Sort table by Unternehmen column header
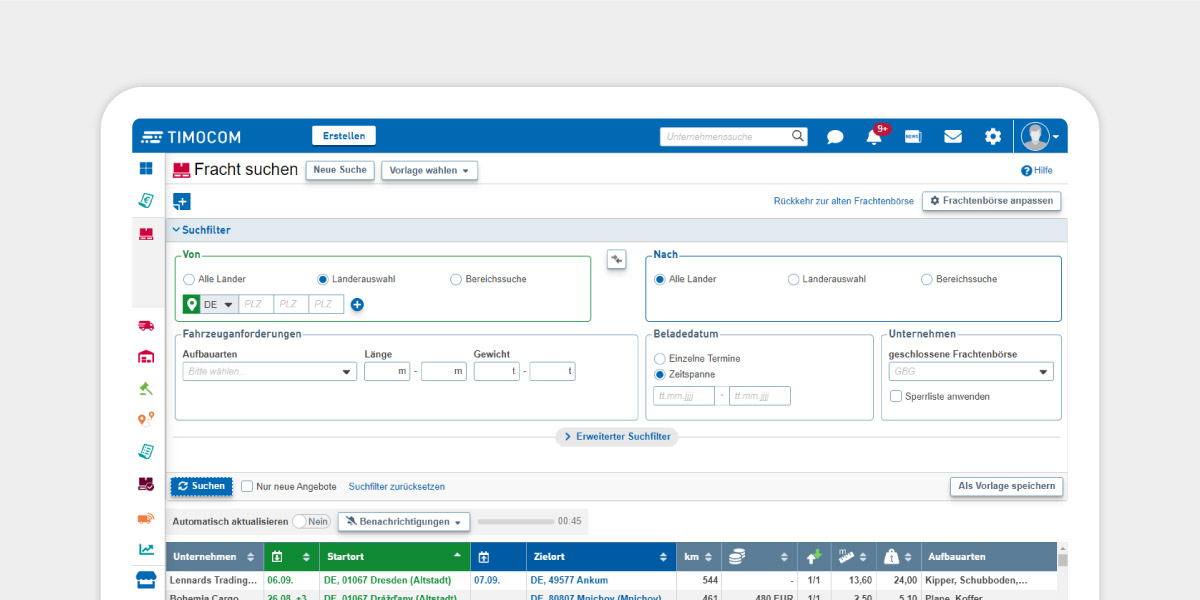The height and width of the screenshot is (600, 1200). [x=214, y=557]
